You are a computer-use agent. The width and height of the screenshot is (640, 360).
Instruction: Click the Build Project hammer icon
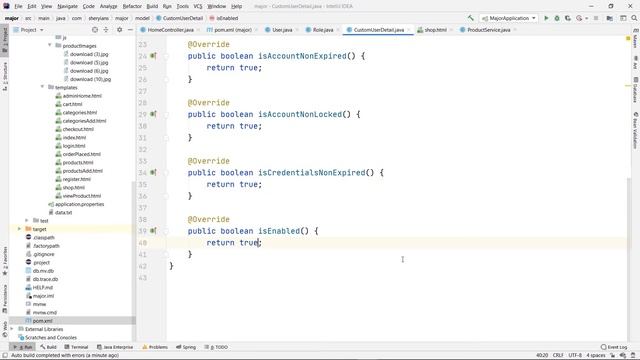471,18
